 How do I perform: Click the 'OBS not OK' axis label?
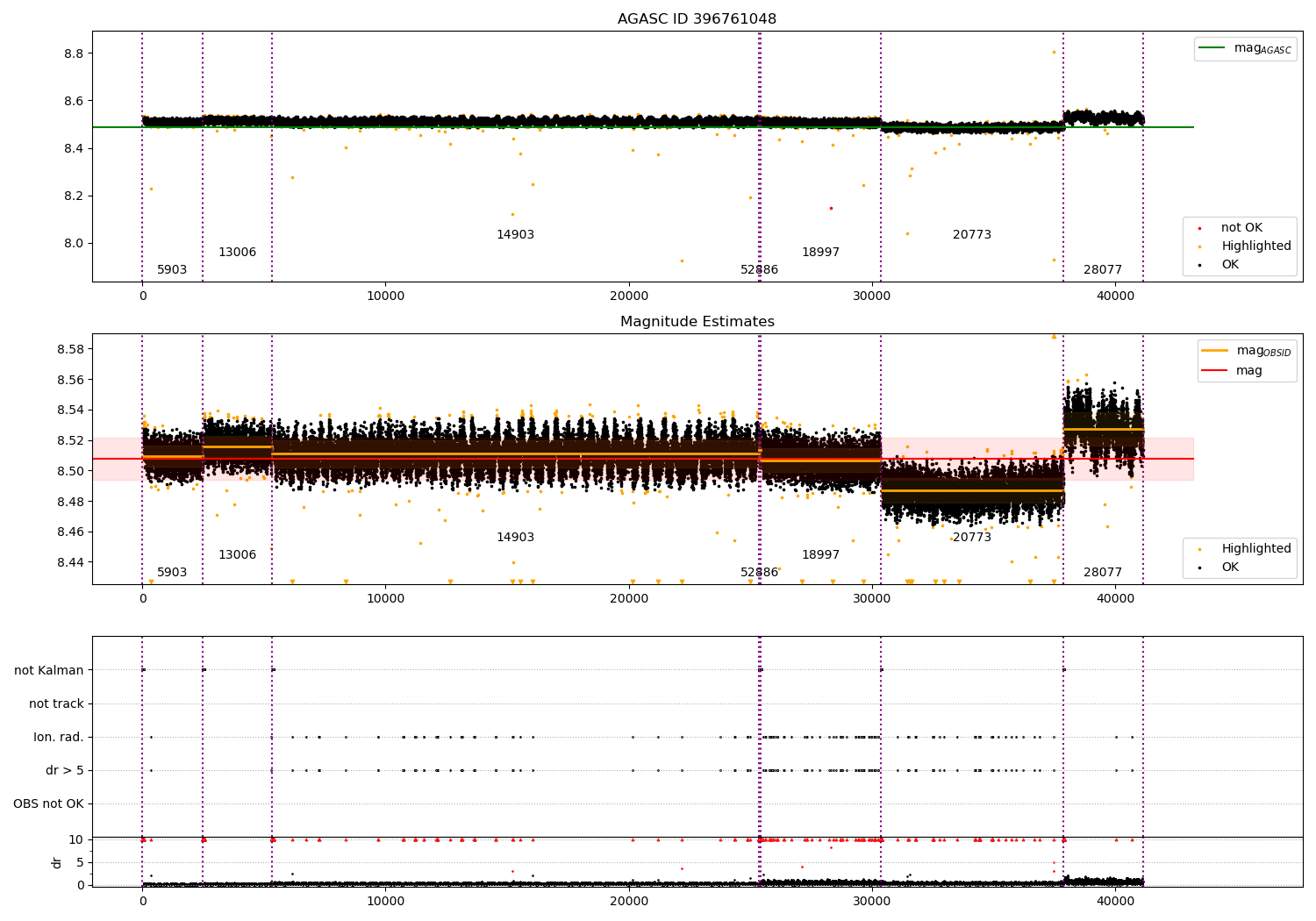(x=48, y=803)
